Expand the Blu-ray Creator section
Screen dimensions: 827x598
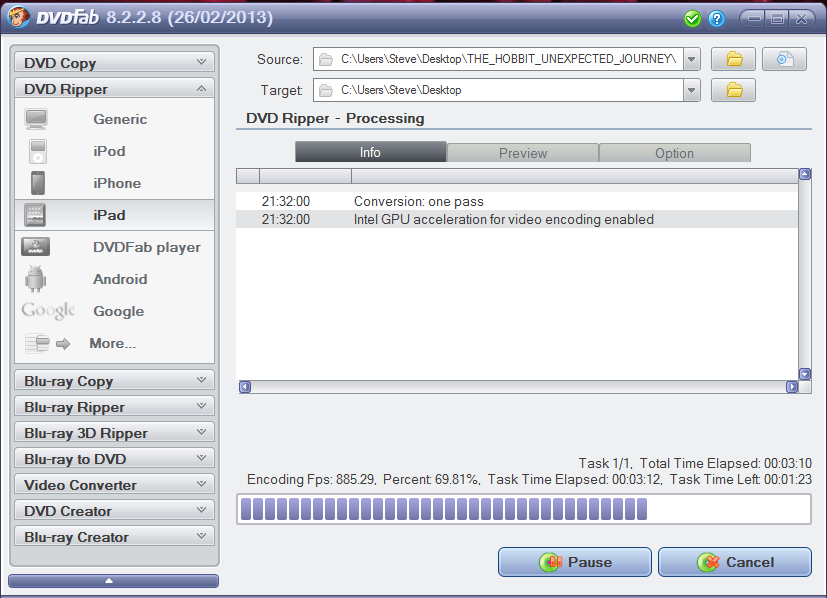tap(114, 536)
